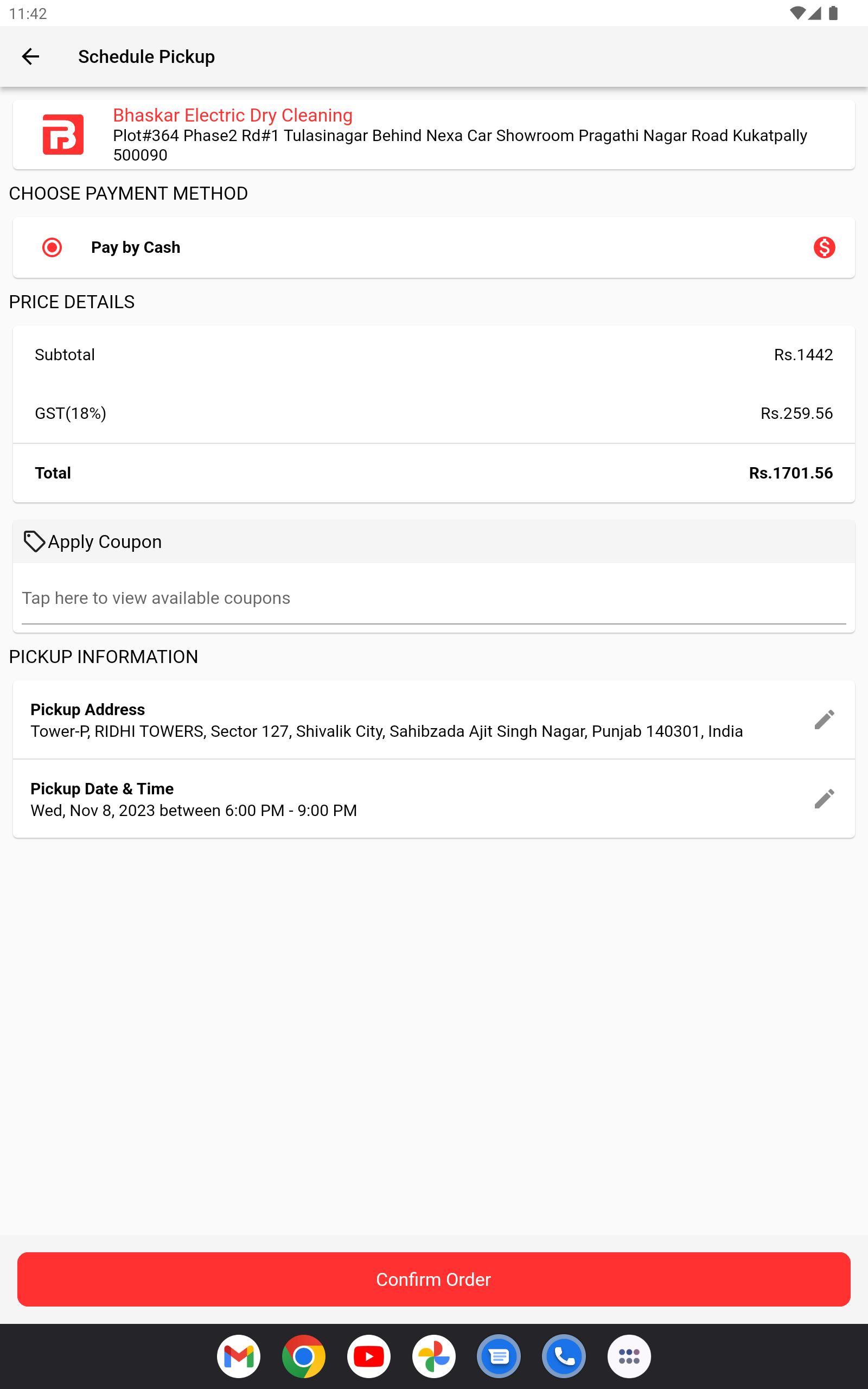Confirm the order with the red button
This screenshot has height=1389, width=868.
tap(433, 1279)
